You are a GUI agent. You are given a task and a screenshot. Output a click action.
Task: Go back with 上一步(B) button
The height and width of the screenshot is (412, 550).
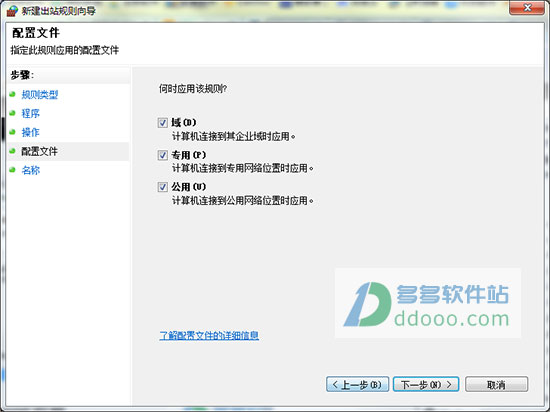(x=357, y=384)
